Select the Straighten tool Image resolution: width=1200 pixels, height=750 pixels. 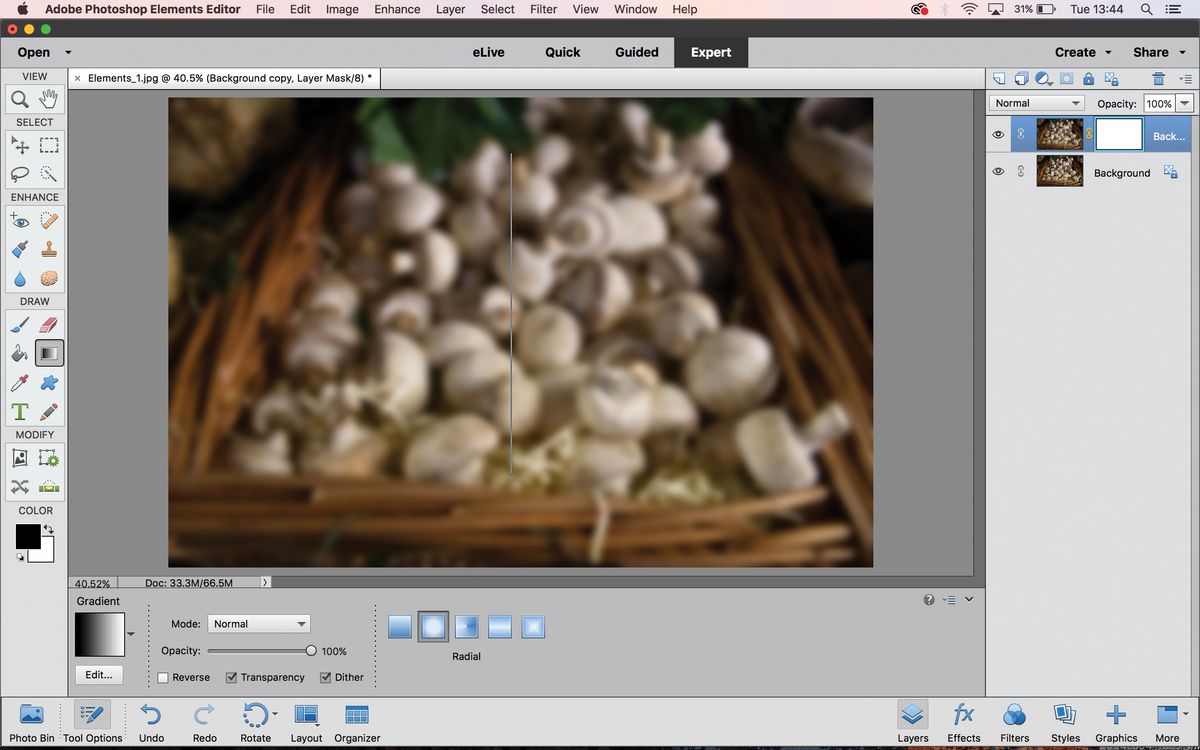pos(49,487)
